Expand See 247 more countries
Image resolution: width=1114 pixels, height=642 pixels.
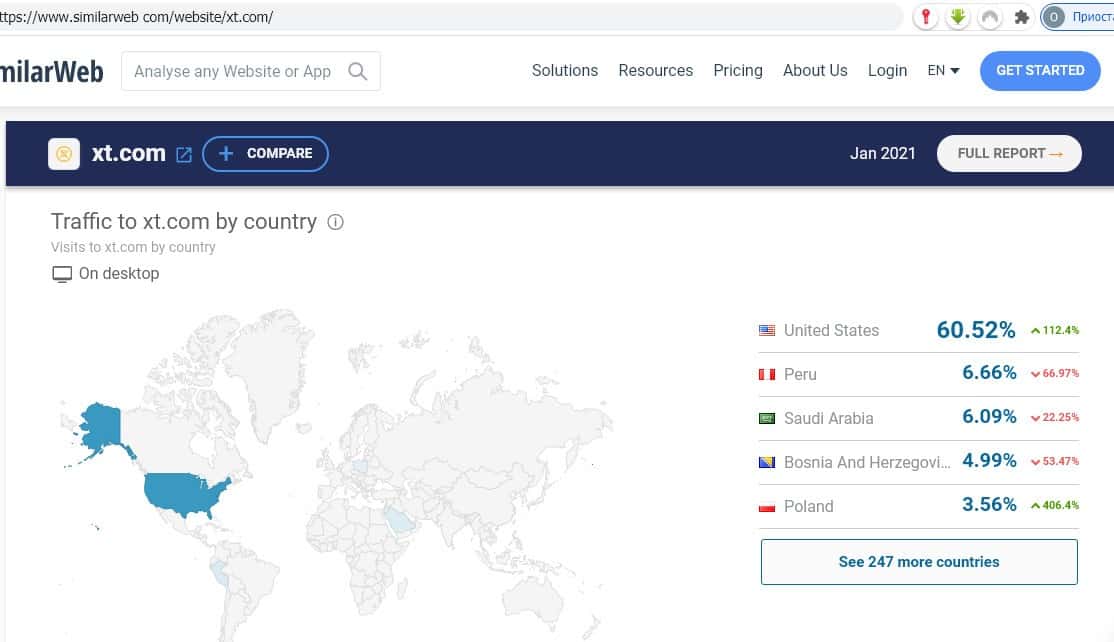coord(918,562)
